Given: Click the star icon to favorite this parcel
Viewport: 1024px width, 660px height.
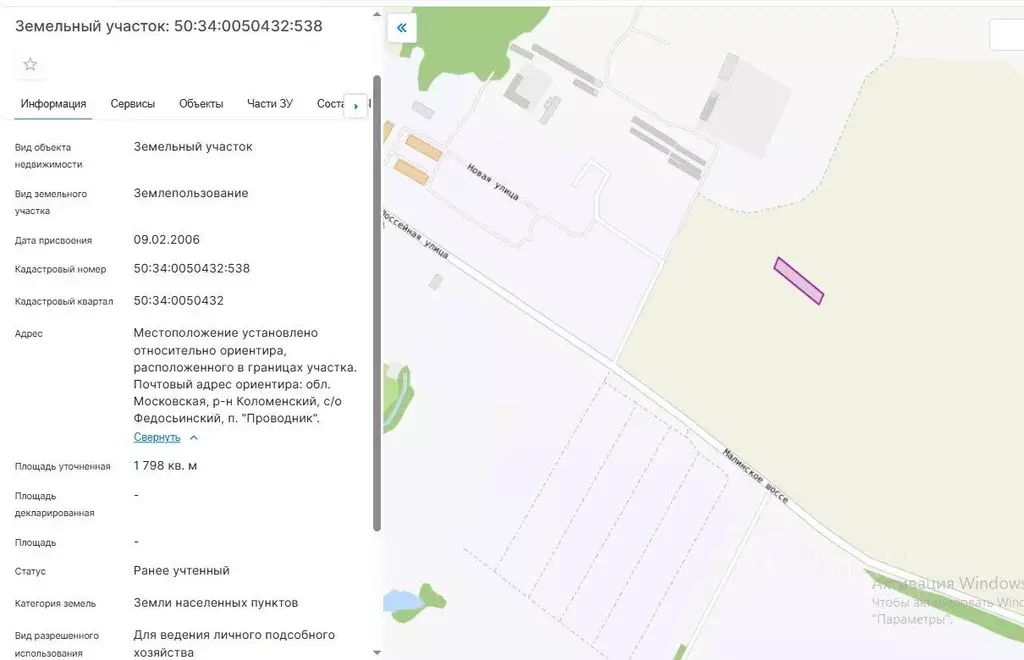Looking at the screenshot, I should point(30,64).
